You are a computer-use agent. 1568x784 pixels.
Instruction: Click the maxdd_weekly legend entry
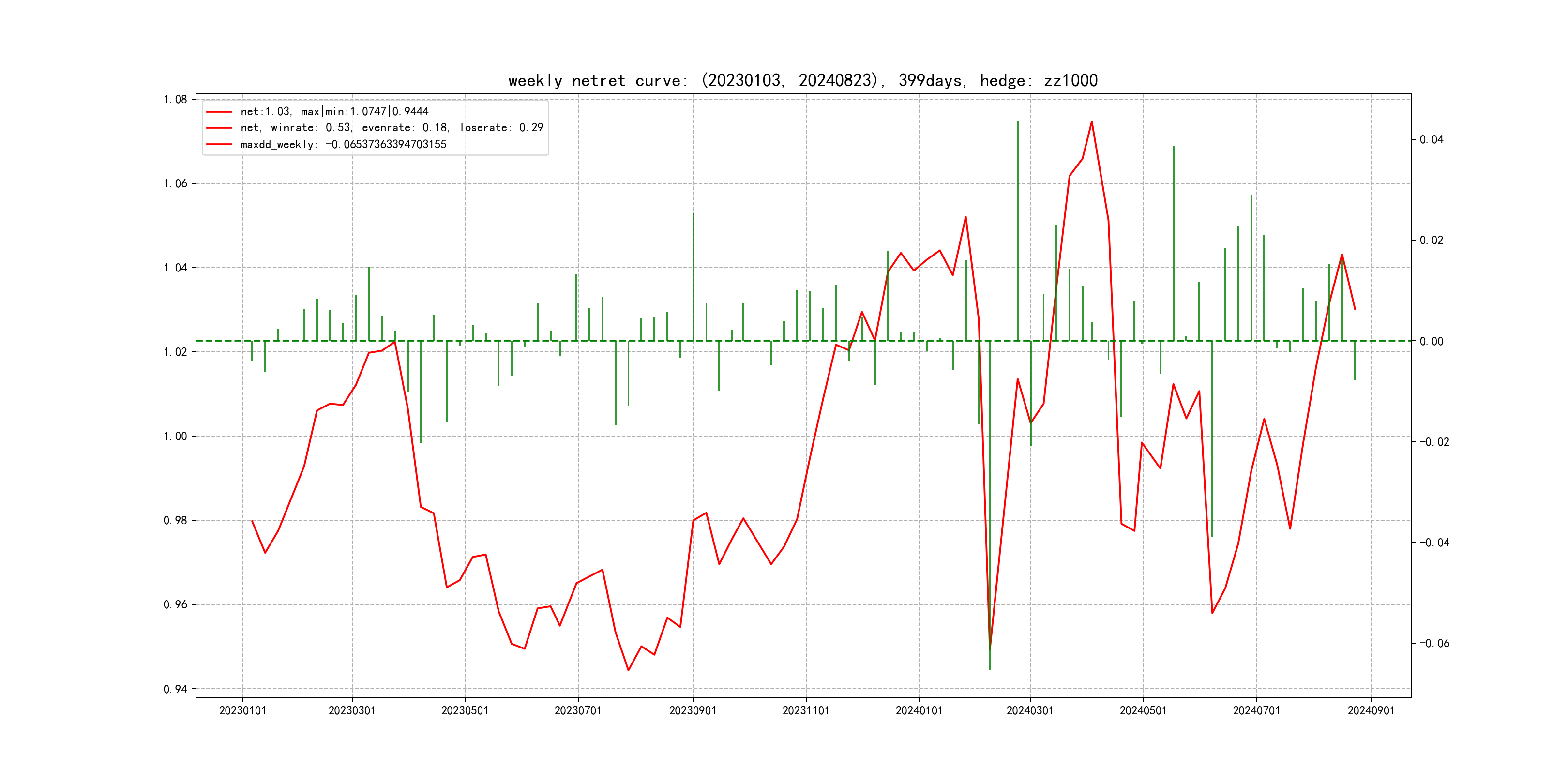(x=343, y=144)
